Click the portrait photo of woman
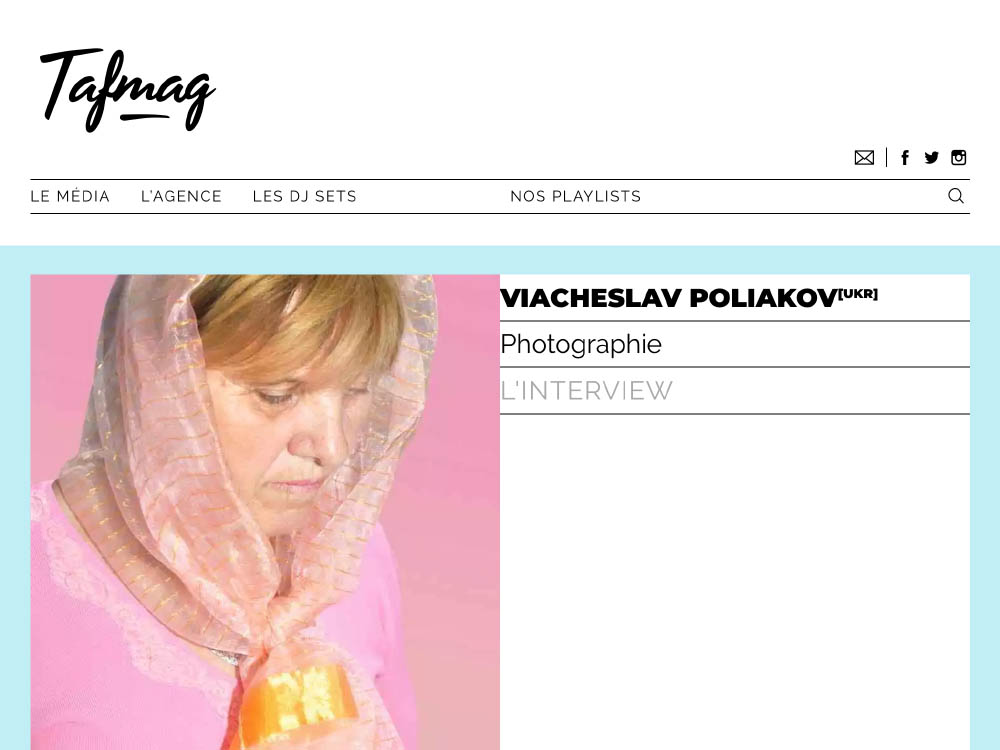Image resolution: width=1000 pixels, height=750 pixels. 265,512
